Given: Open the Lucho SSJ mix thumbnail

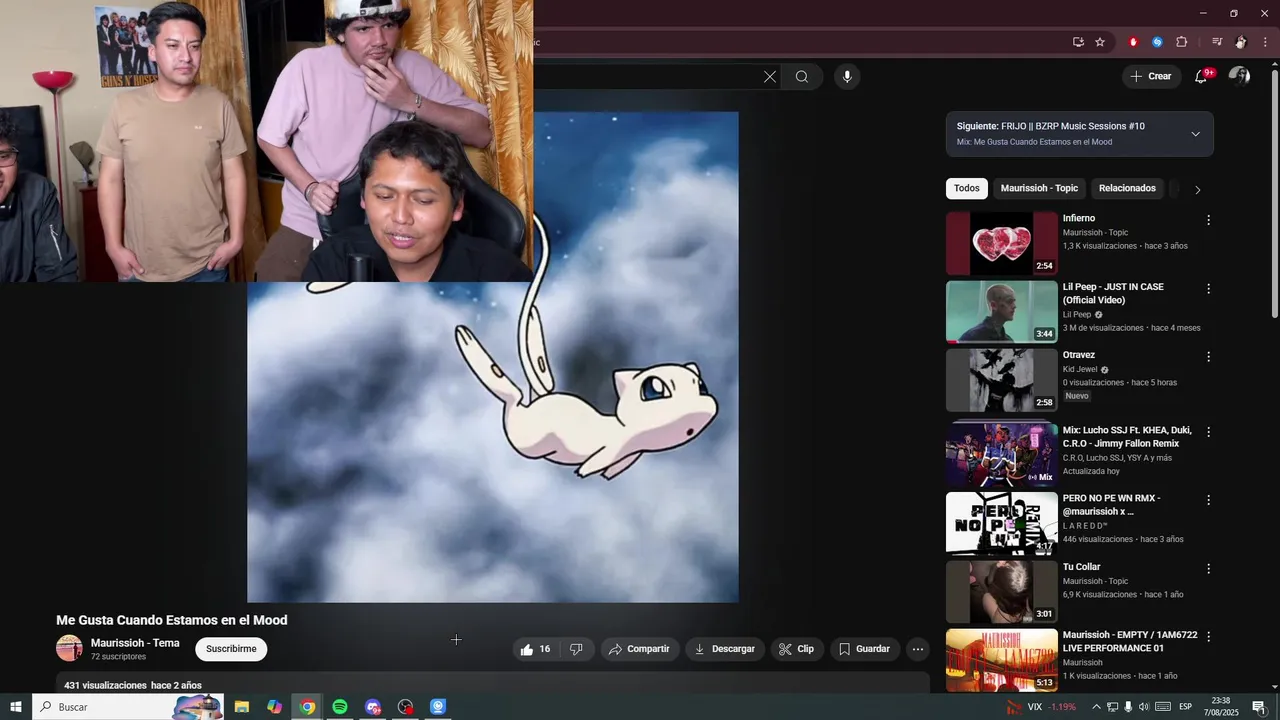Looking at the screenshot, I should pyautogui.click(x=1001, y=454).
